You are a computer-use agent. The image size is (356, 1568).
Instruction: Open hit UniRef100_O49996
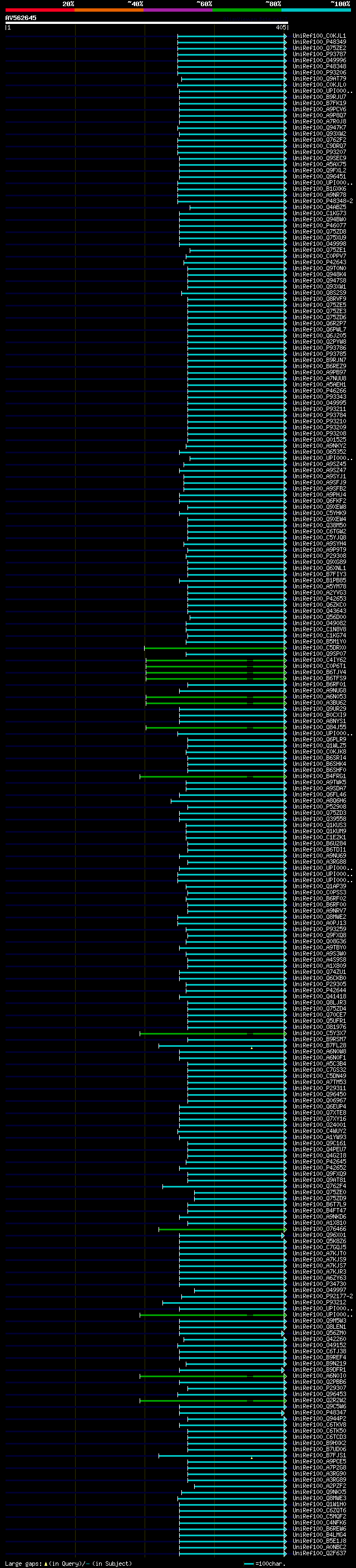(x=319, y=60)
